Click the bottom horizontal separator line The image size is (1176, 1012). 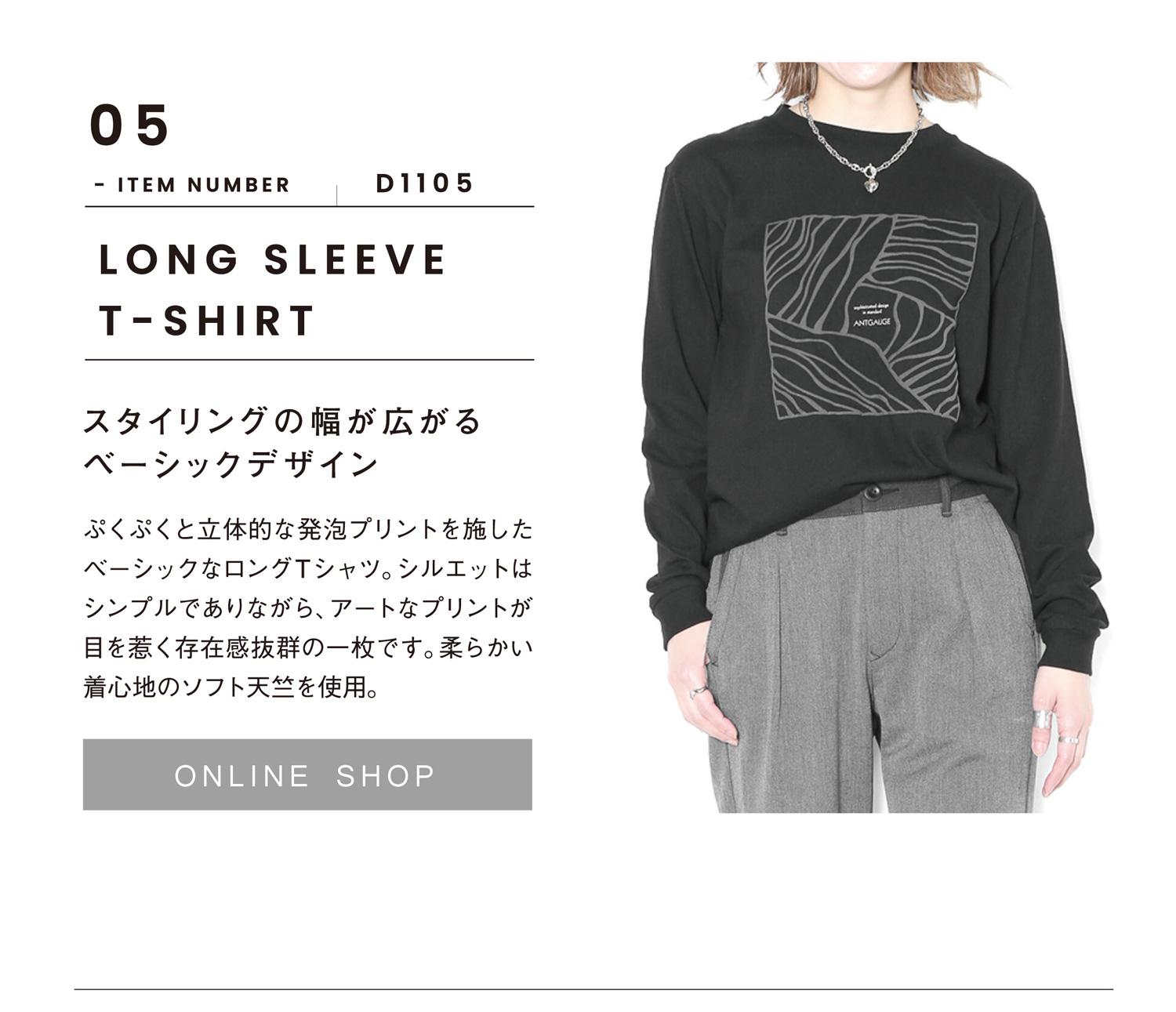point(593,989)
